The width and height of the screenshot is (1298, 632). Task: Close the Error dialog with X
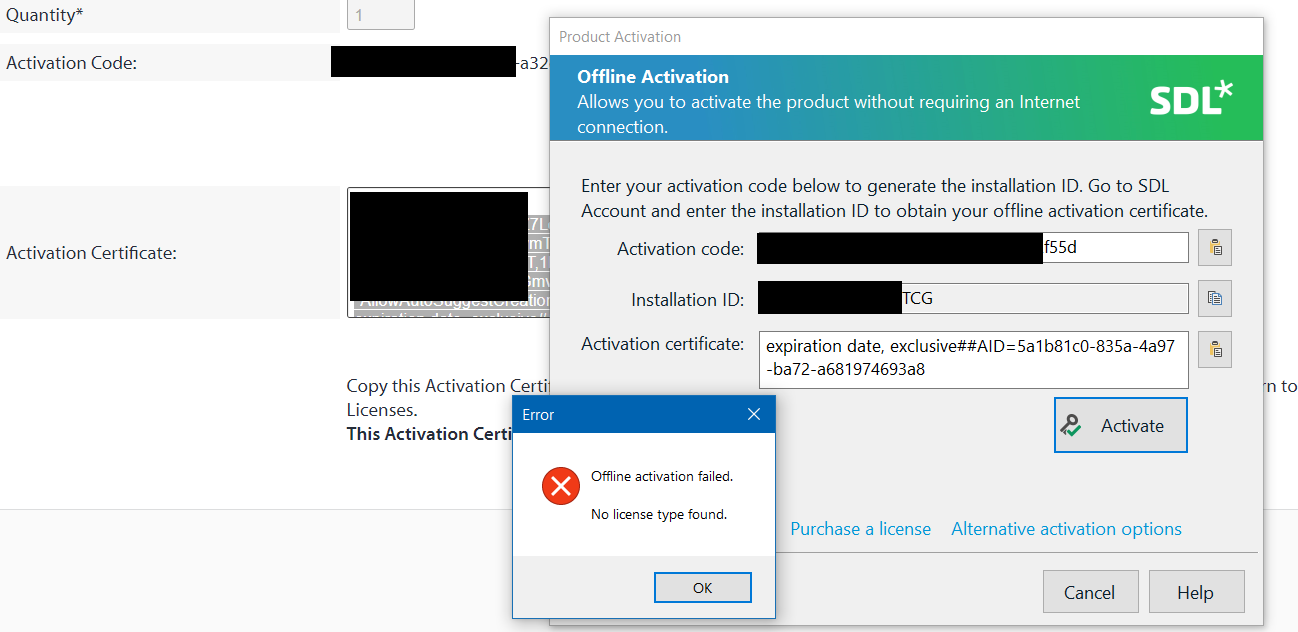[754, 414]
